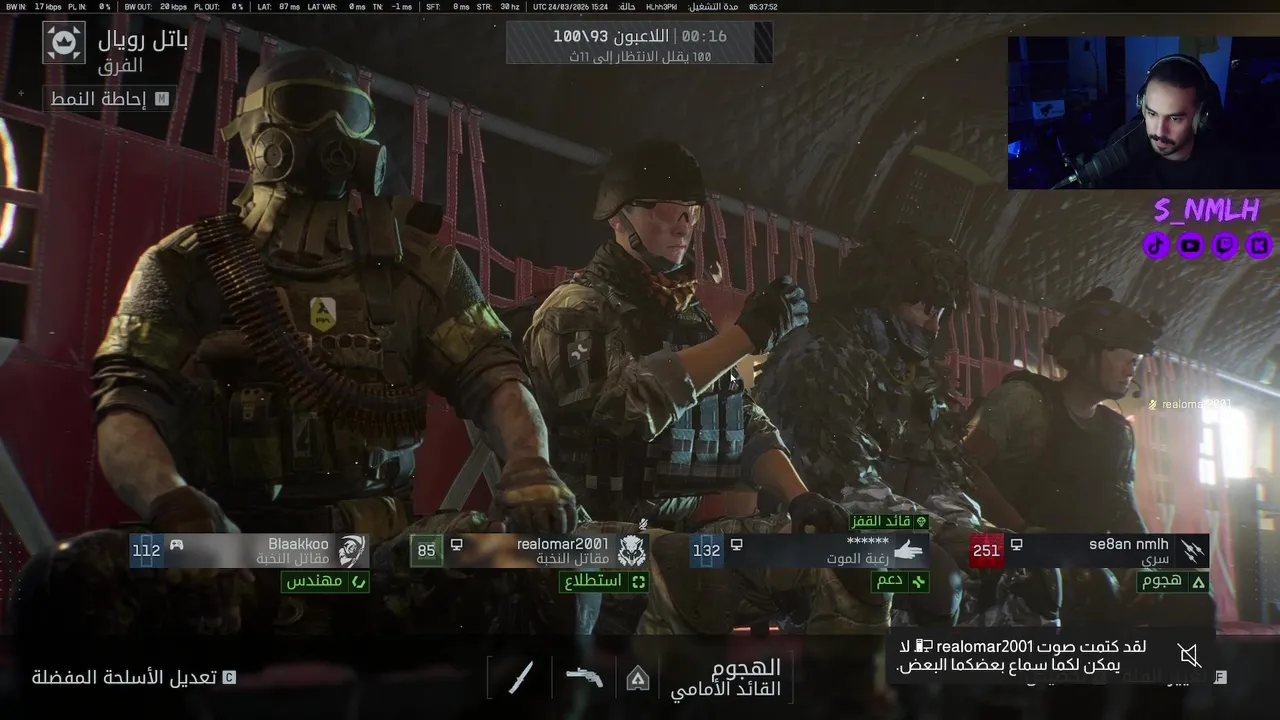Screen dimensions: 1280x720
Task: Select realomar2001 player card name
Action: tap(562, 544)
